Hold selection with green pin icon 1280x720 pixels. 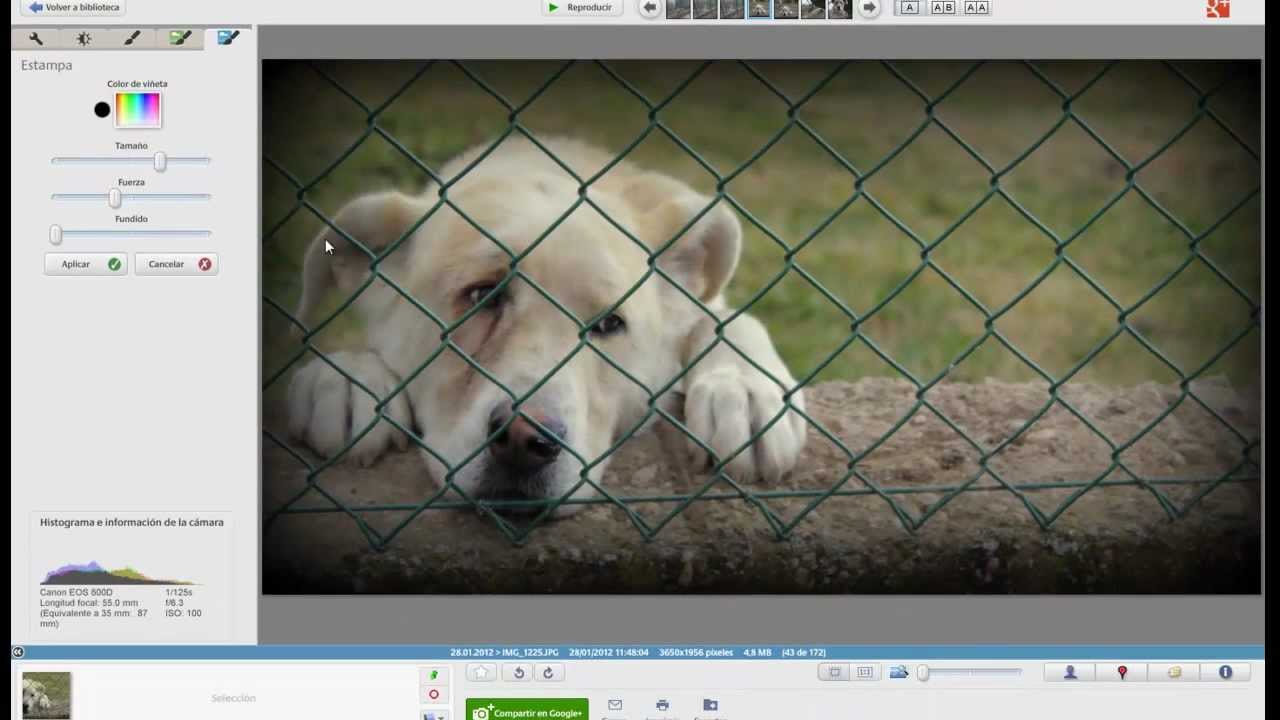point(433,675)
